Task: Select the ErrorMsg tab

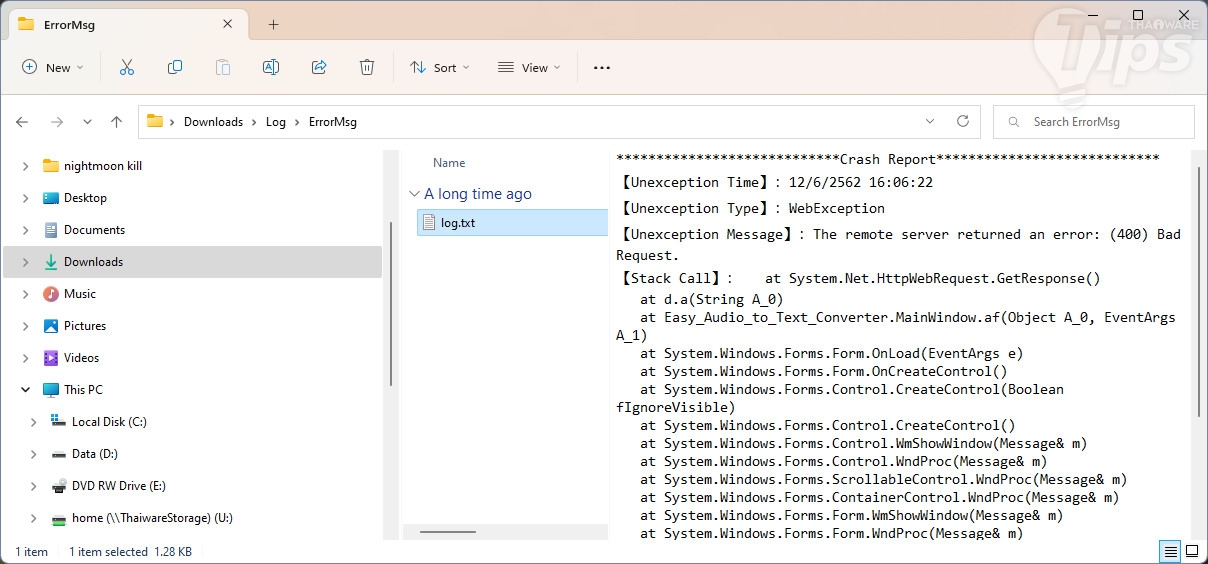Action: point(70,24)
